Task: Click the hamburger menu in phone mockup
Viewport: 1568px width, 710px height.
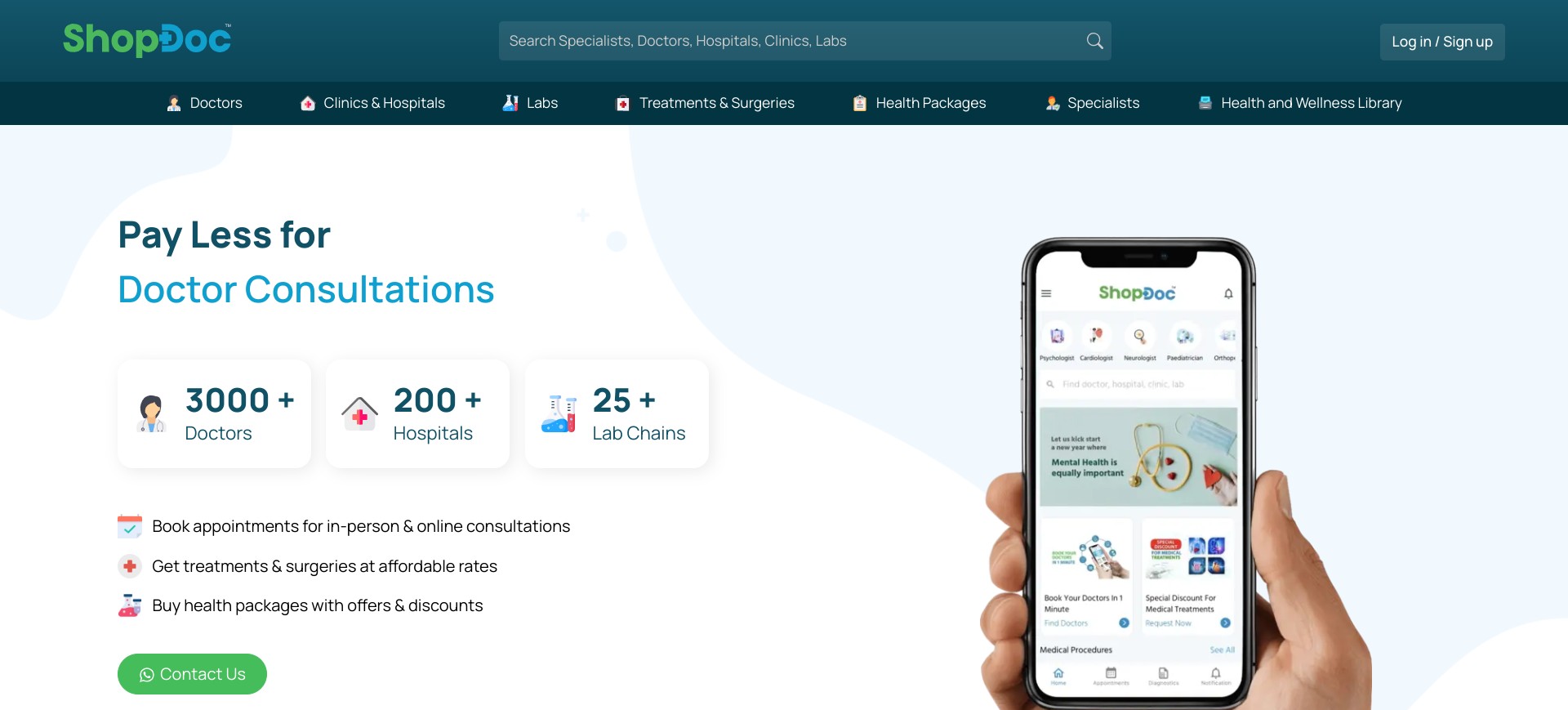Action: pos(1046,293)
